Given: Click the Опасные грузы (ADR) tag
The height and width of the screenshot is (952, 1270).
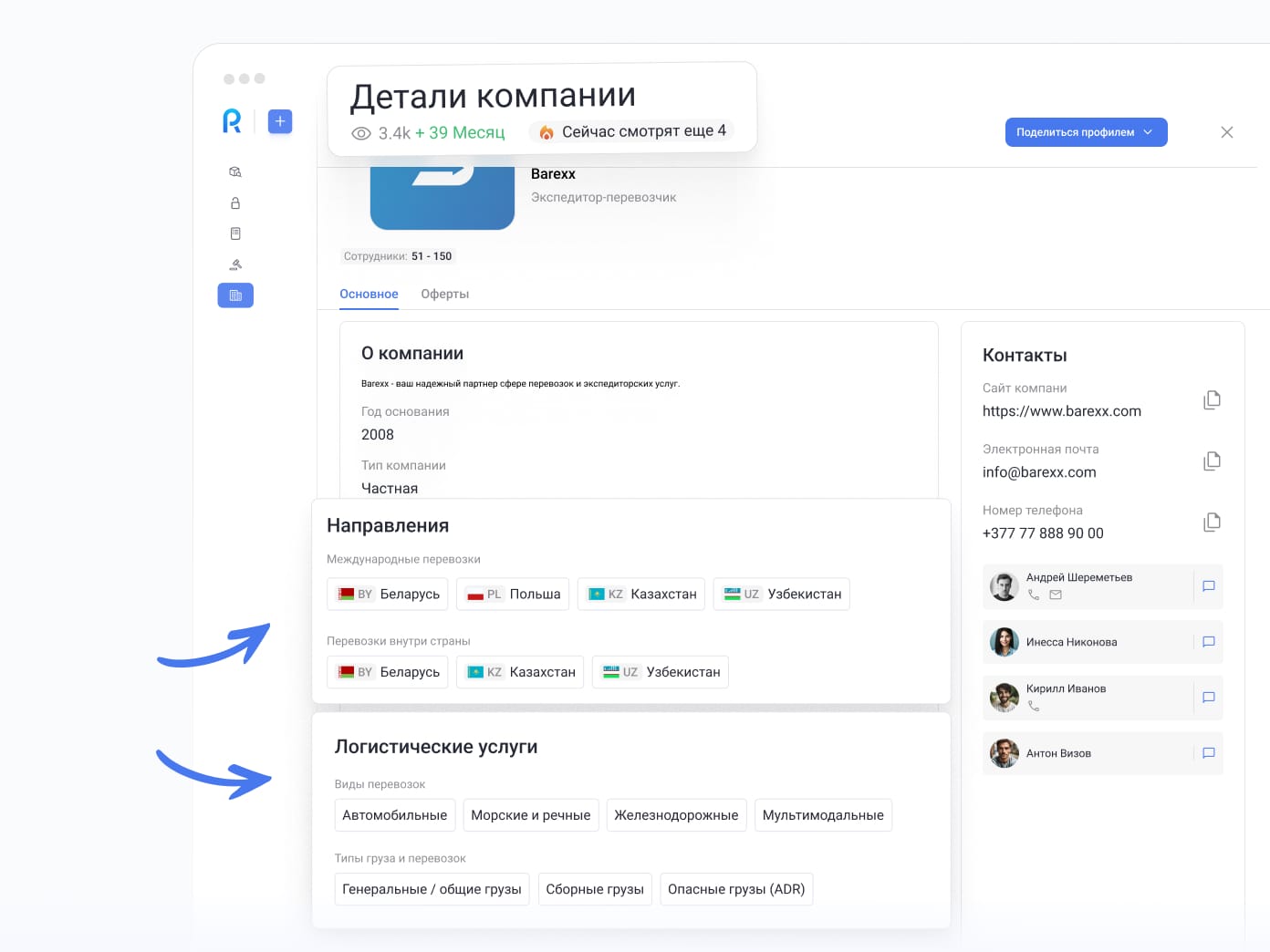Looking at the screenshot, I should [736, 889].
